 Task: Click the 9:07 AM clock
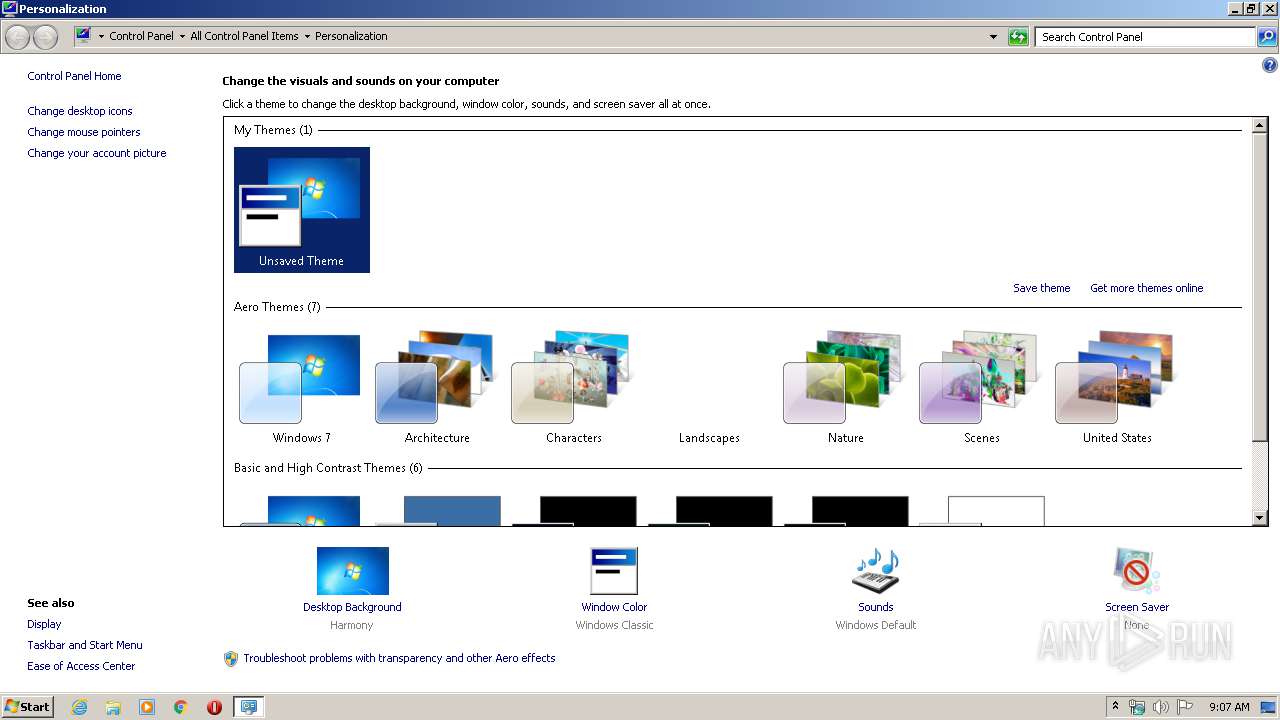click(1229, 707)
